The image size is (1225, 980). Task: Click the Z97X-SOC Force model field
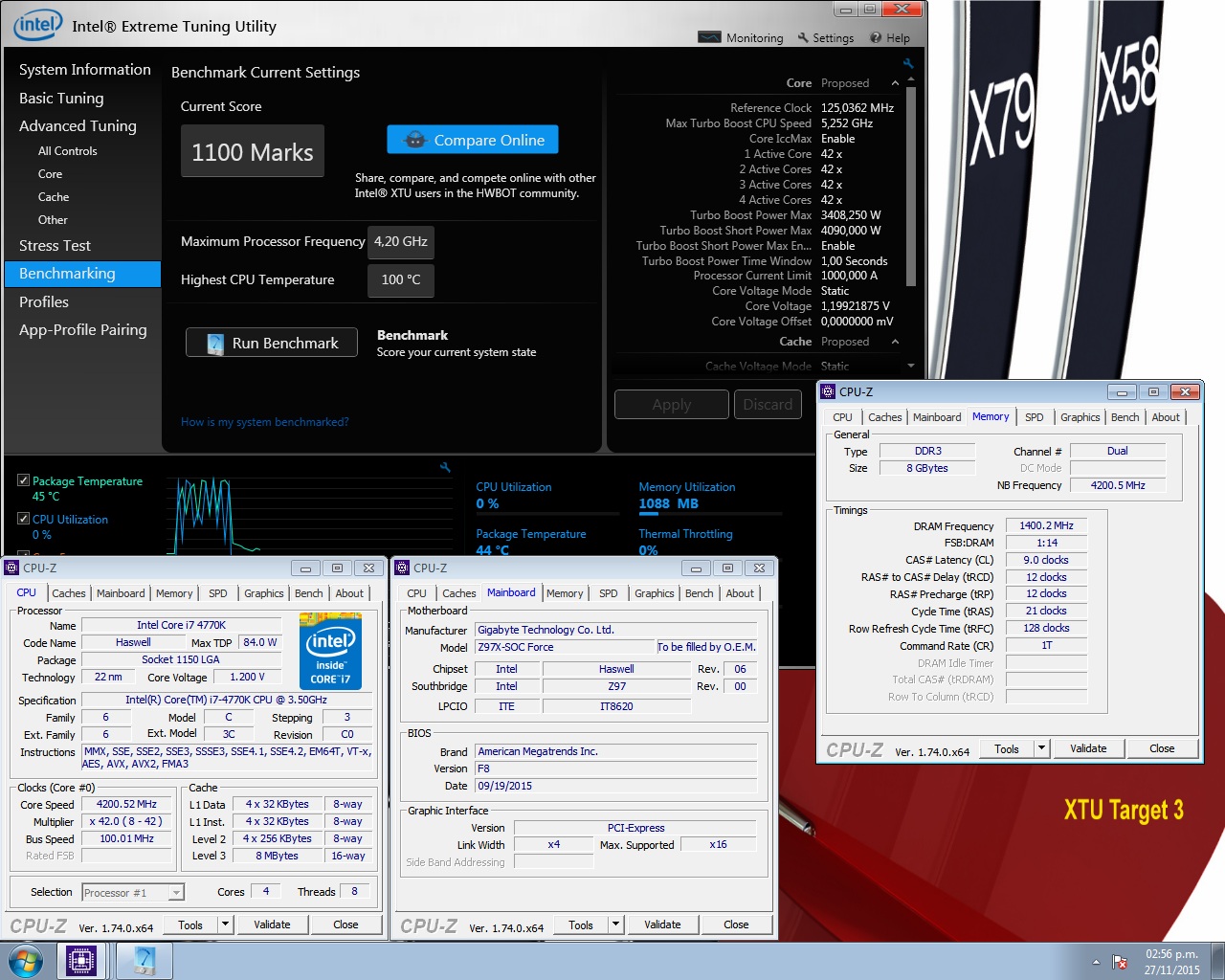[564, 647]
